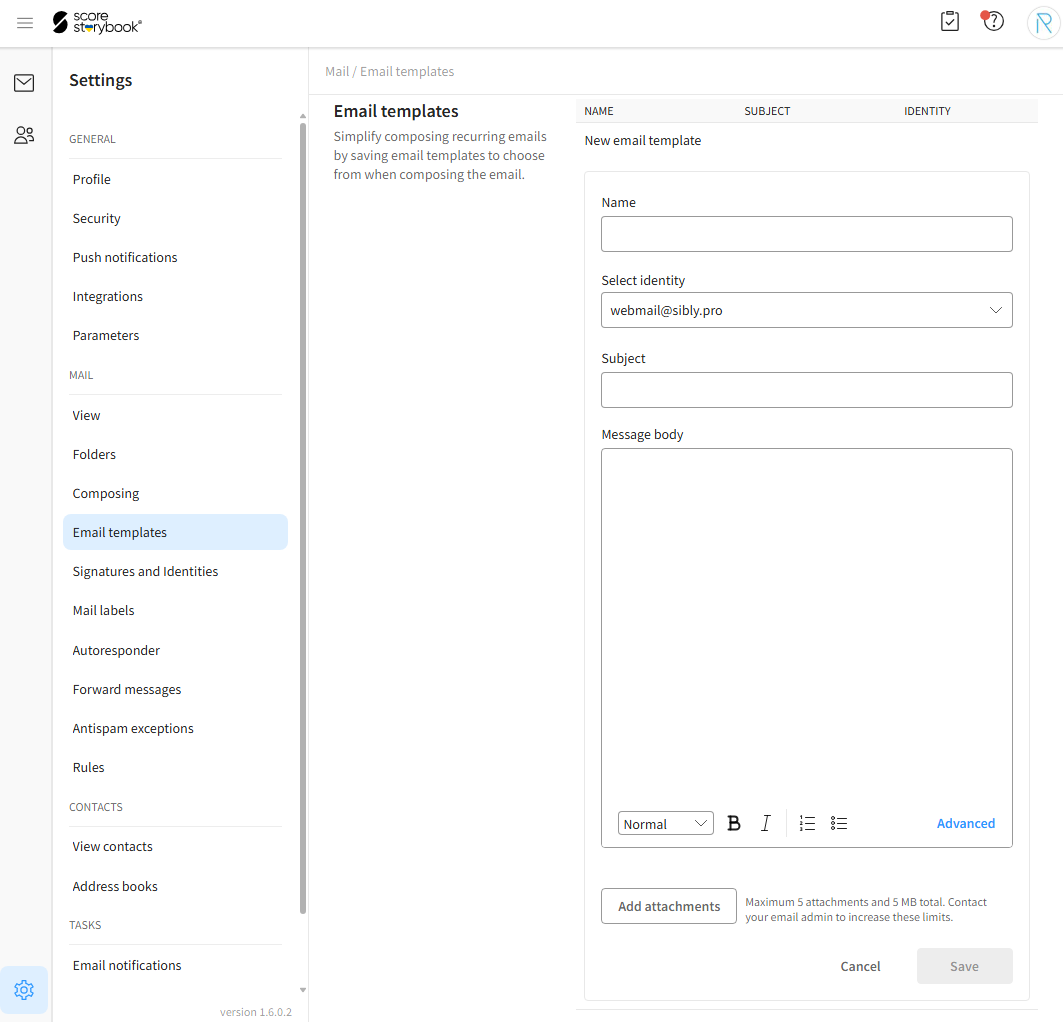
Task: Open Contacts via people icon
Action: click(x=24, y=135)
